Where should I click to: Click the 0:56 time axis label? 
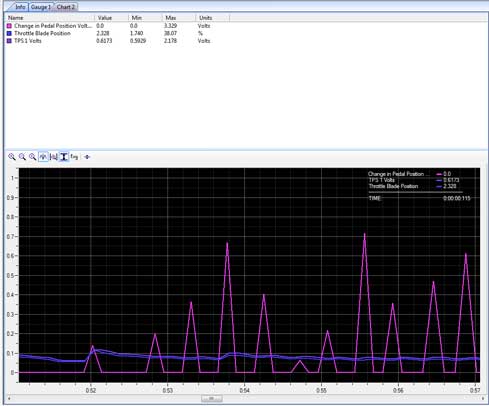point(398,390)
